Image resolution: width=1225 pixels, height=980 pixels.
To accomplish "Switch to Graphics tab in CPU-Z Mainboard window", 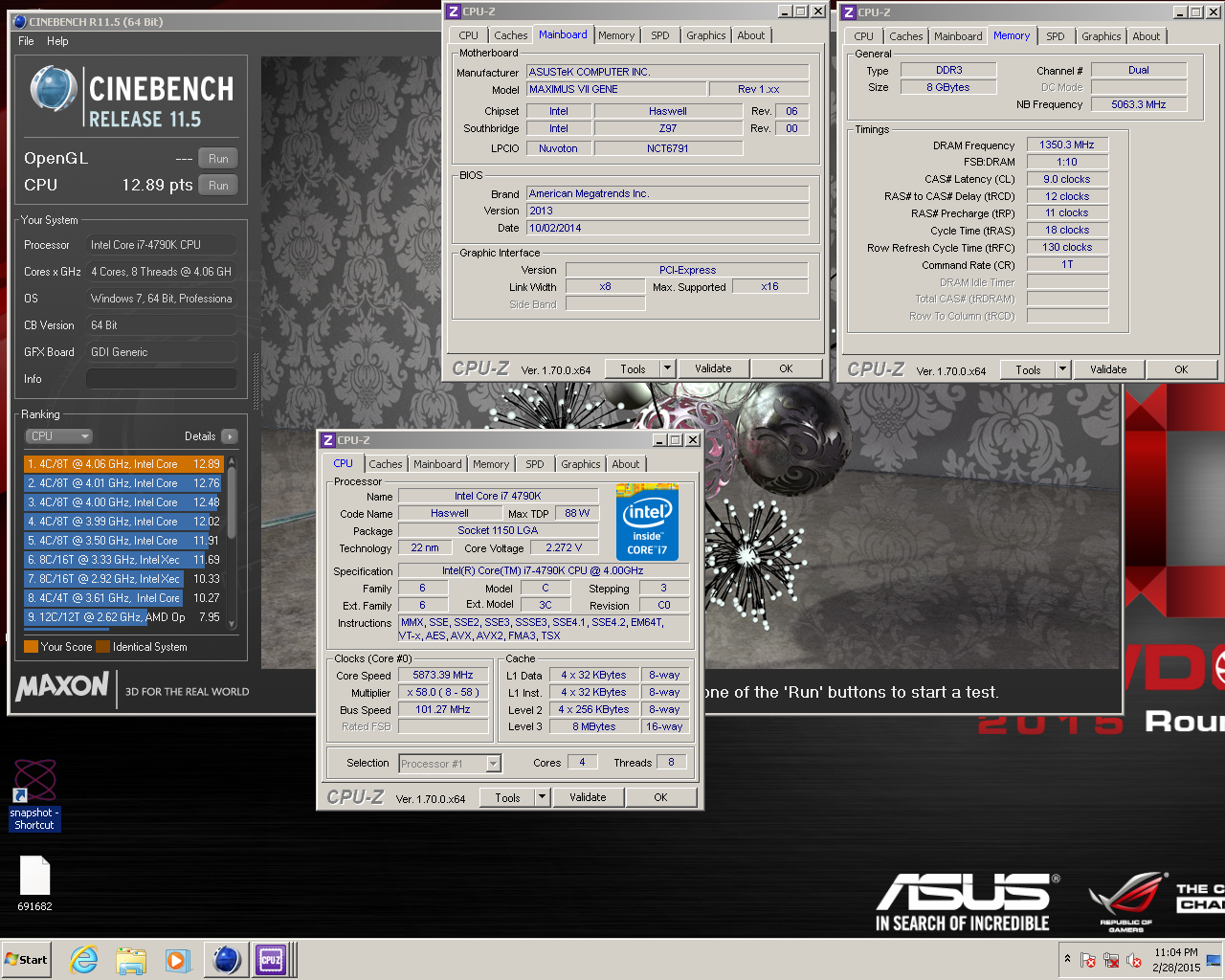I will pyautogui.click(x=706, y=35).
